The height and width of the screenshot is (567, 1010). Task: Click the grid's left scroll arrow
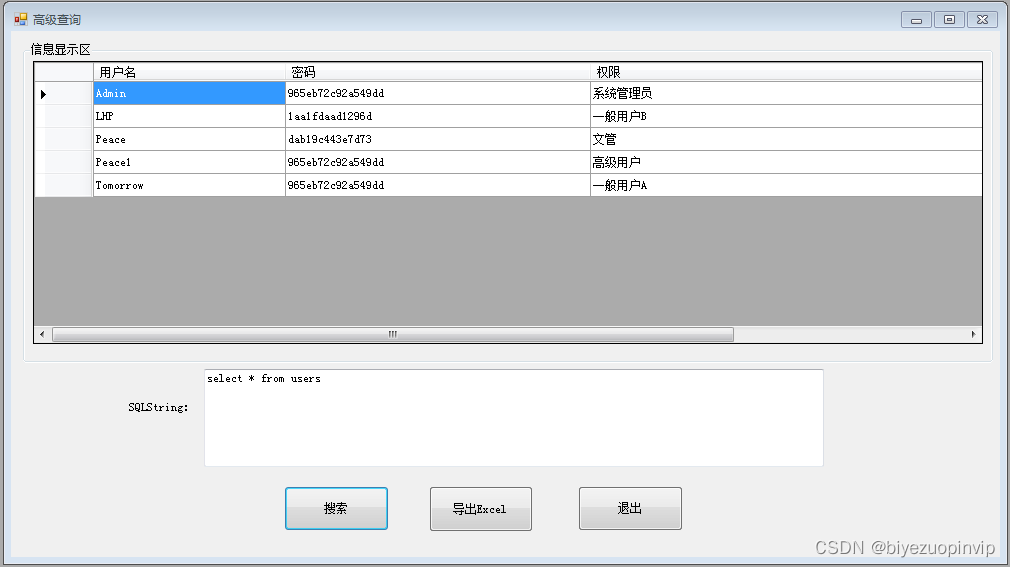tap(43, 334)
